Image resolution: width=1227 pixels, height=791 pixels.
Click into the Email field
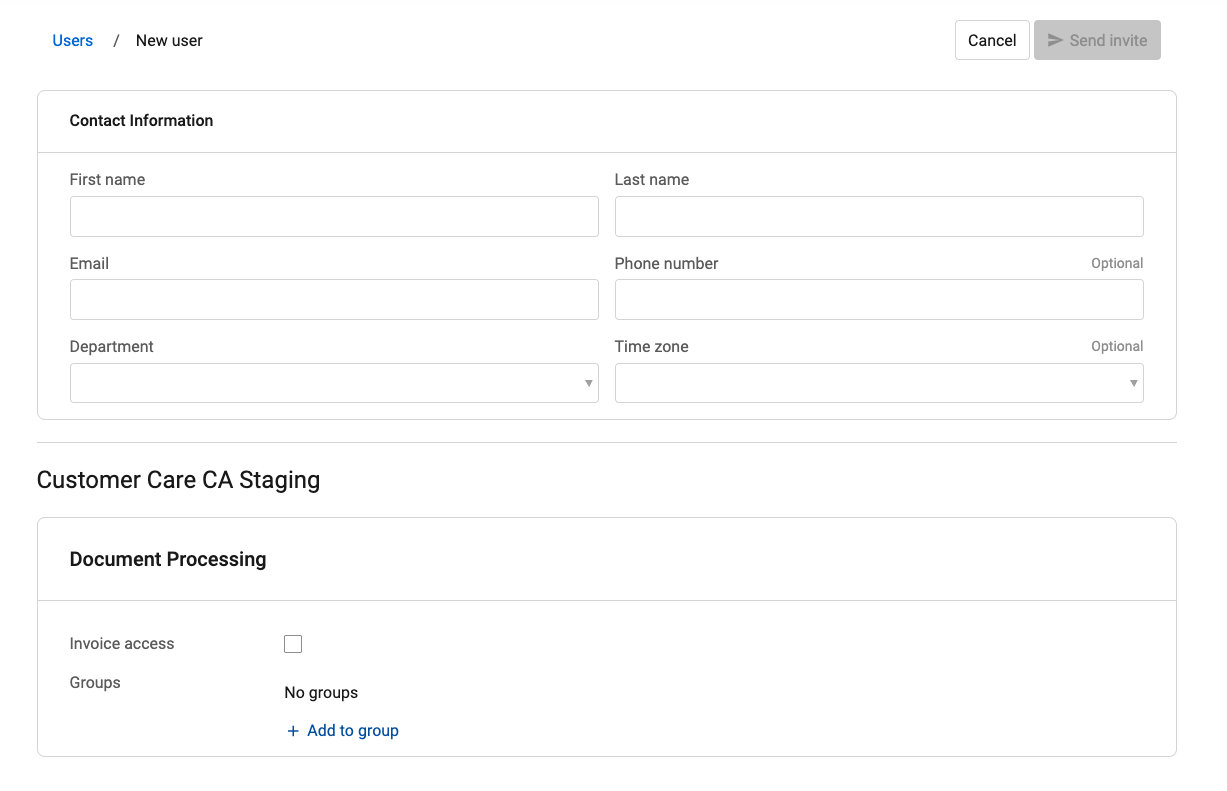(334, 299)
